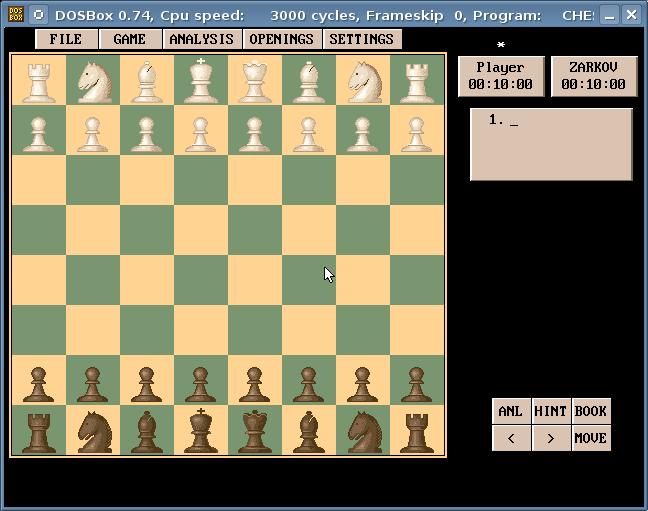Expand the SETTINGS menu
The width and height of the screenshot is (648, 511).
[361, 39]
